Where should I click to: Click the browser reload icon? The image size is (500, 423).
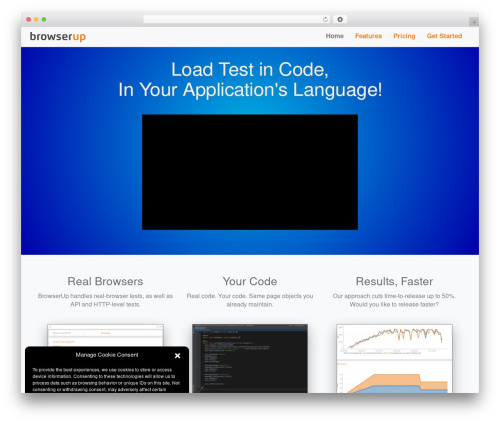325,19
